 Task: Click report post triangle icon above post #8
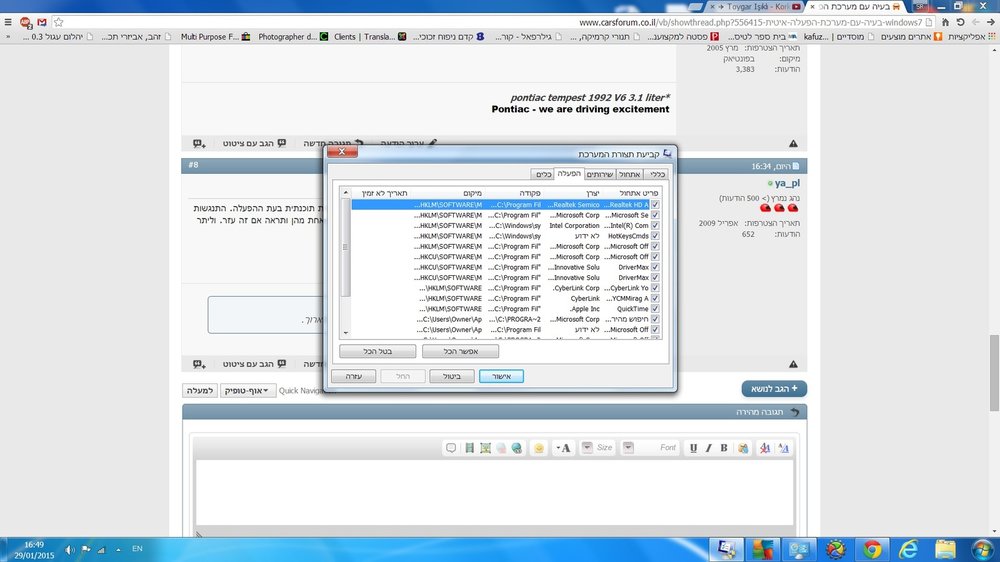tap(793, 144)
